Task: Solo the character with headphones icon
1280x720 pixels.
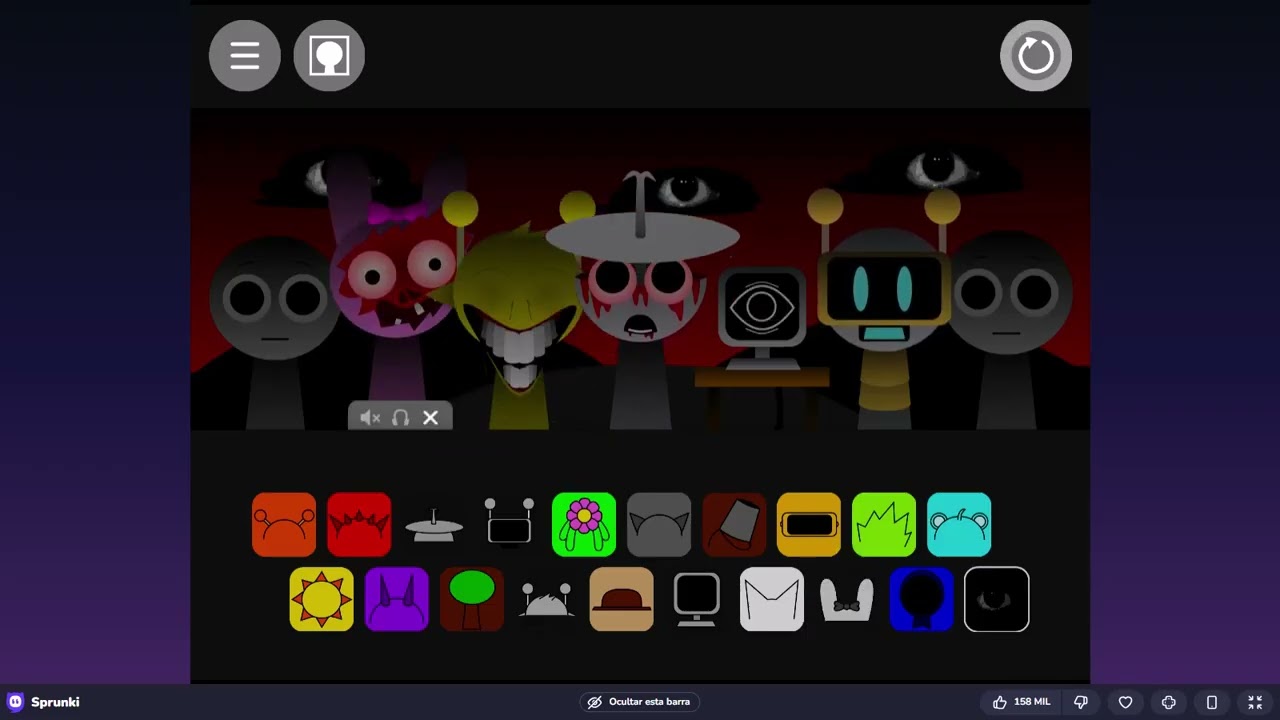Action: coord(401,418)
